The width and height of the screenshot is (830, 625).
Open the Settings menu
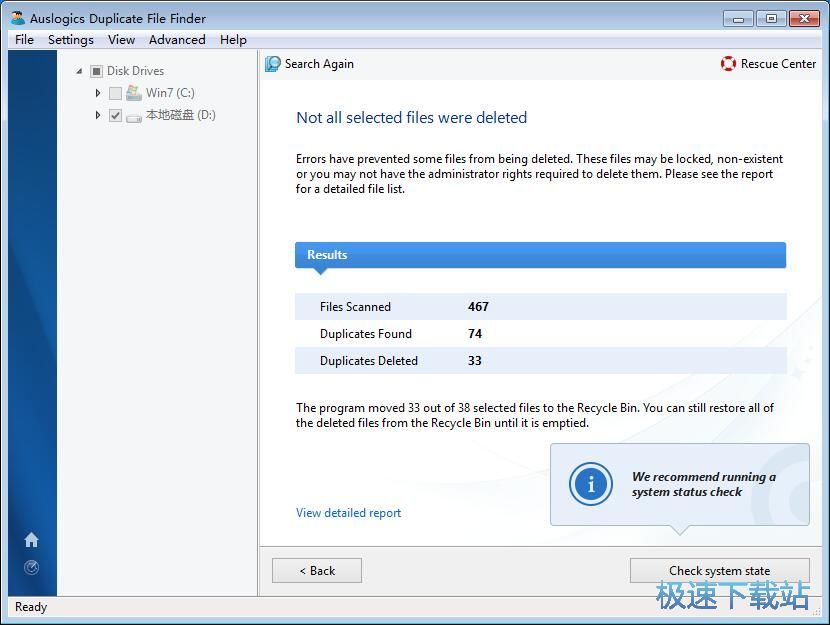click(x=70, y=40)
